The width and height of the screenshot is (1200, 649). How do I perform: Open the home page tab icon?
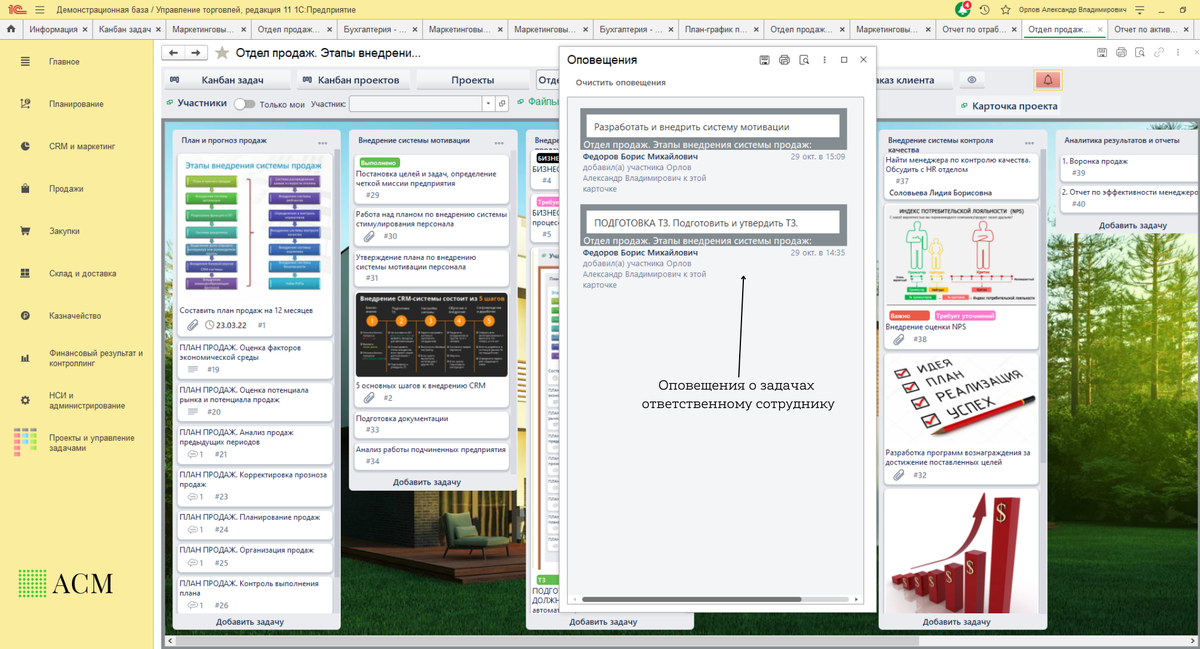click(x=11, y=29)
